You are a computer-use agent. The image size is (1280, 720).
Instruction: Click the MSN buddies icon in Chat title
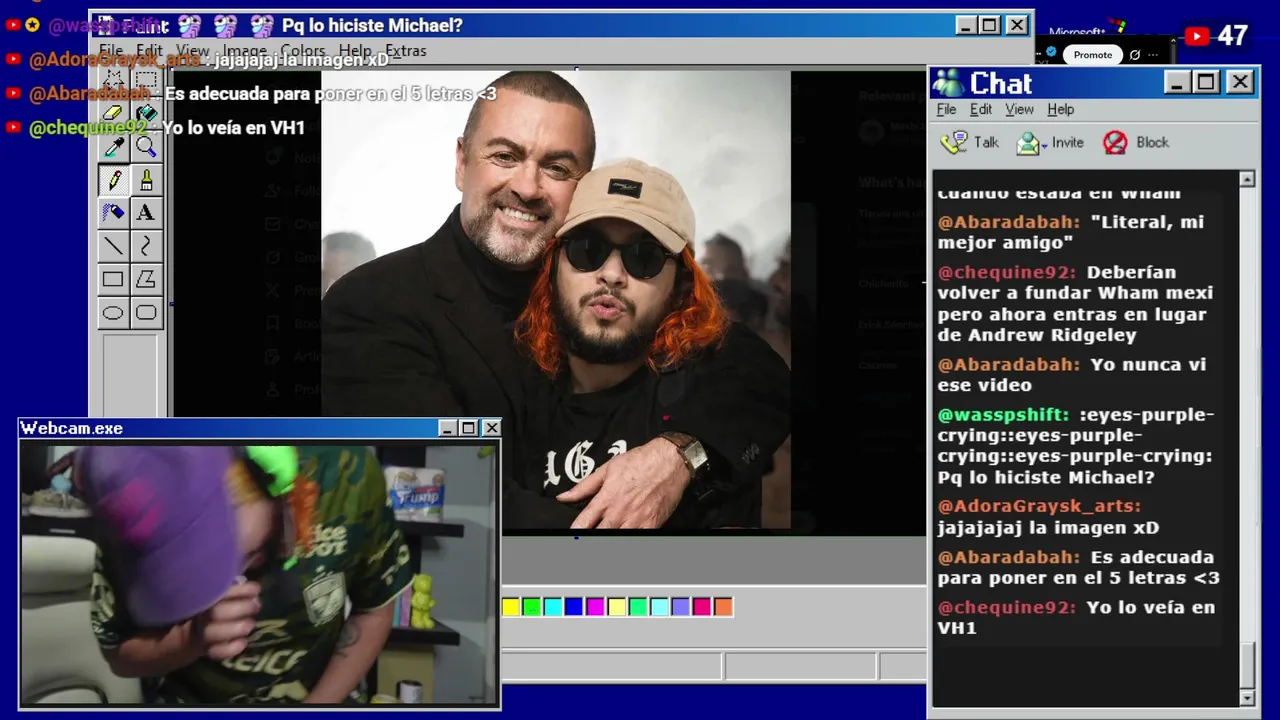[948, 83]
